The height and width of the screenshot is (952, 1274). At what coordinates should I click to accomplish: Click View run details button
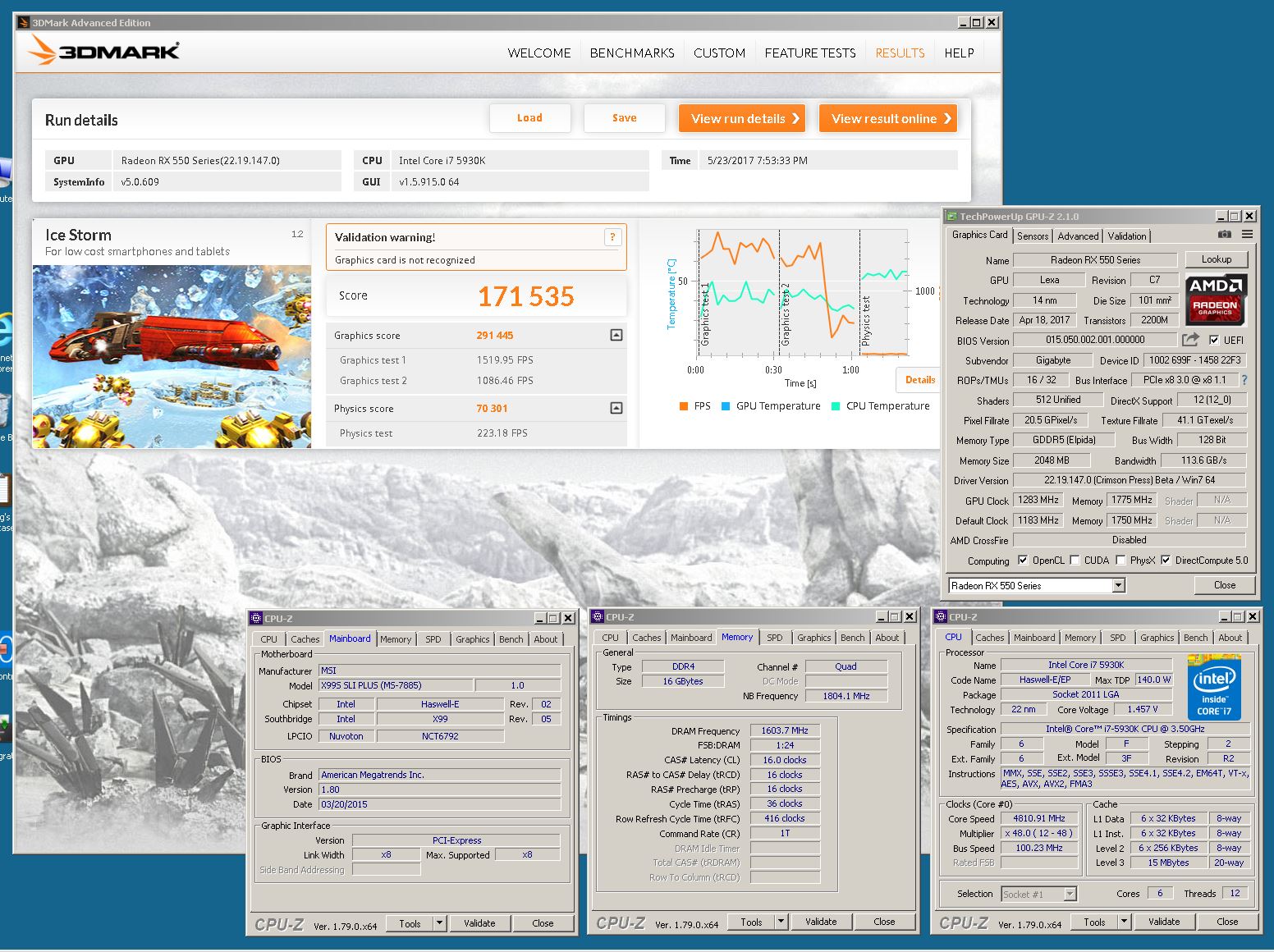point(742,118)
